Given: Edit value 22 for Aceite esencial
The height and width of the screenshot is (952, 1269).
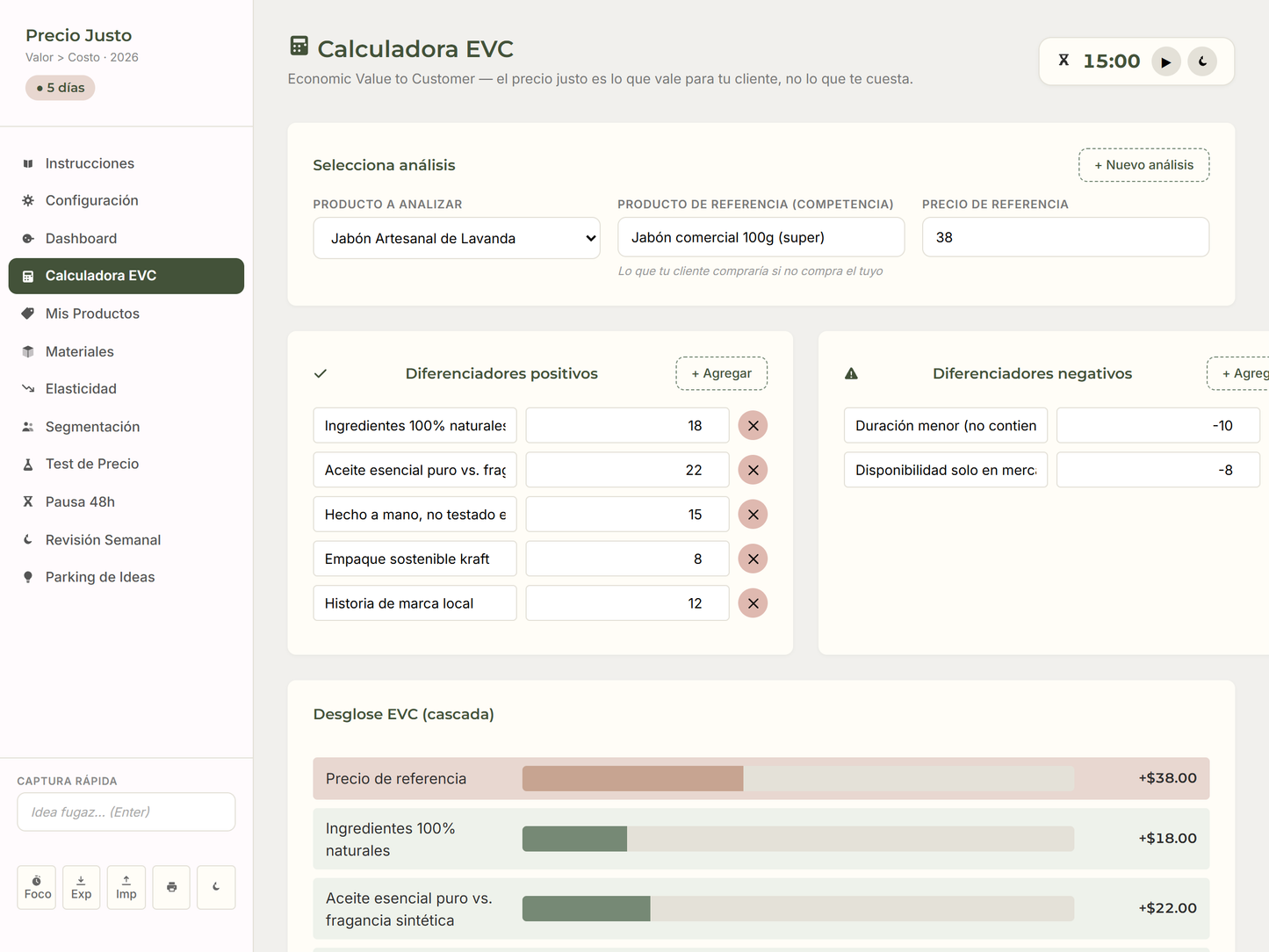Looking at the screenshot, I should (627, 470).
